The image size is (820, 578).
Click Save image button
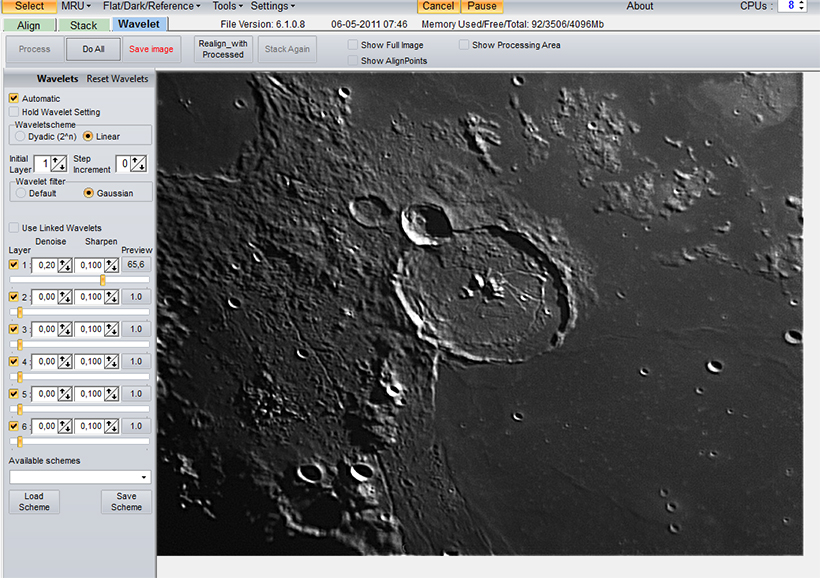point(151,49)
